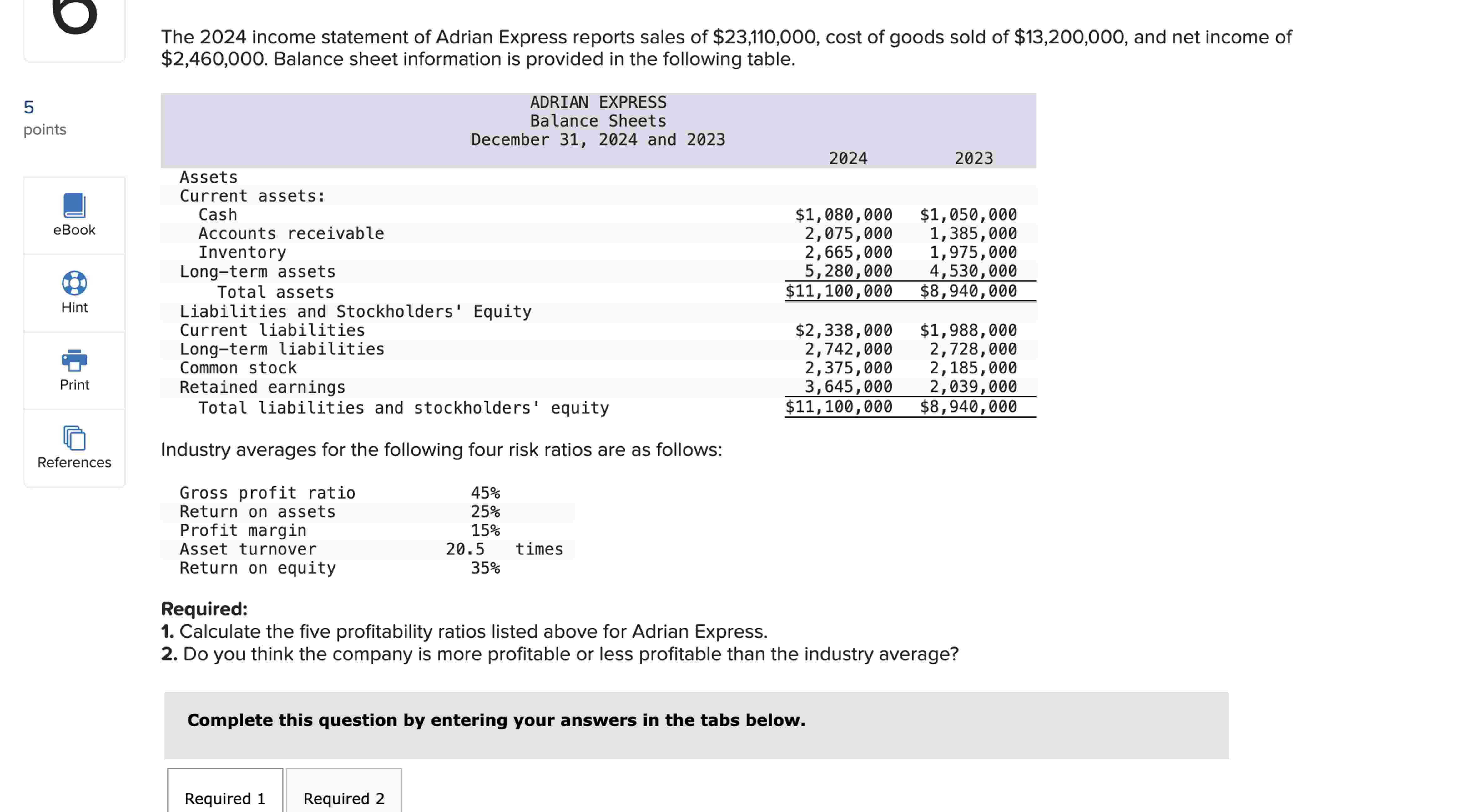Select 2023 Cash value $1,050,000
1478x812 pixels.
click(968, 214)
